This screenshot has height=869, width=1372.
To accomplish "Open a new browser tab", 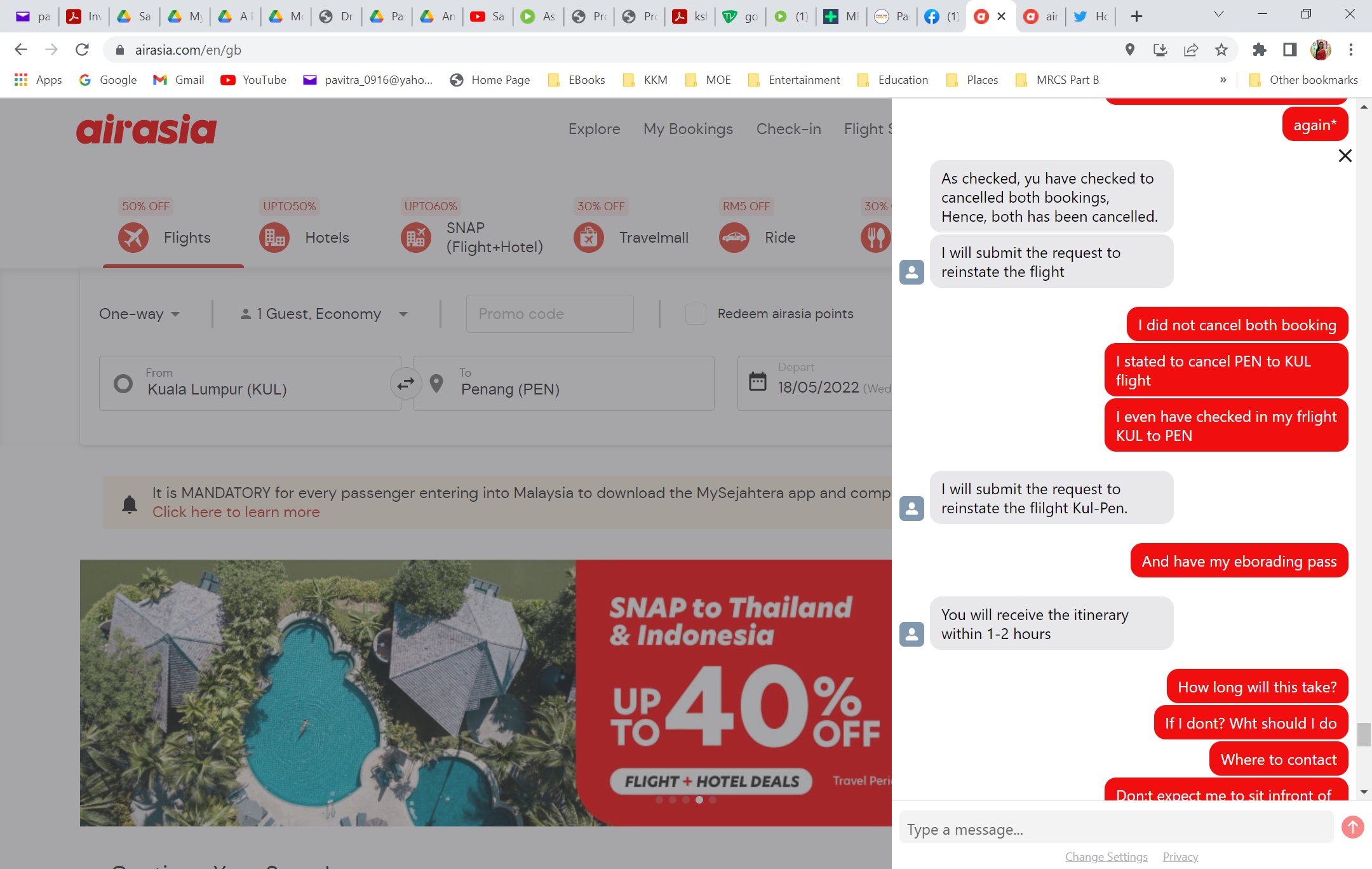I will tap(1137, 17).
